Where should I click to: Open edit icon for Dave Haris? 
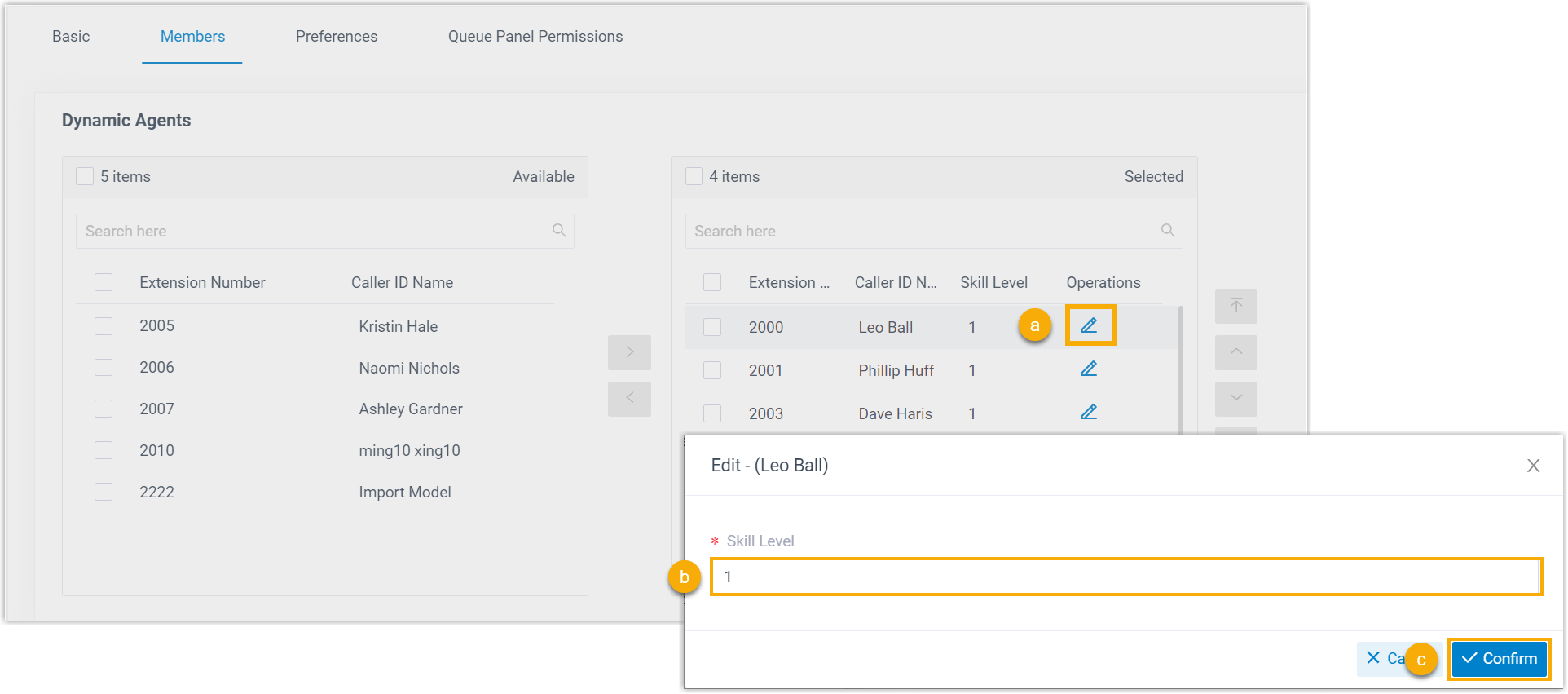point(1089,413)
